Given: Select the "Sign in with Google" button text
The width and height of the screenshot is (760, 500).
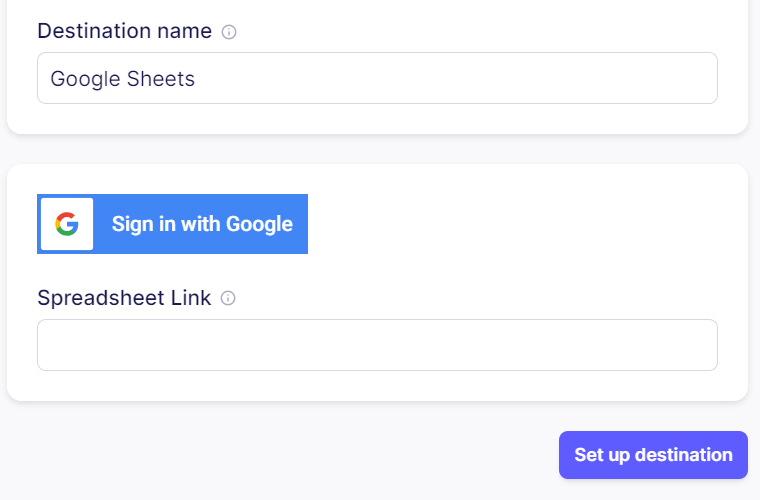Looking at the screenshot, I should (202, 224).
